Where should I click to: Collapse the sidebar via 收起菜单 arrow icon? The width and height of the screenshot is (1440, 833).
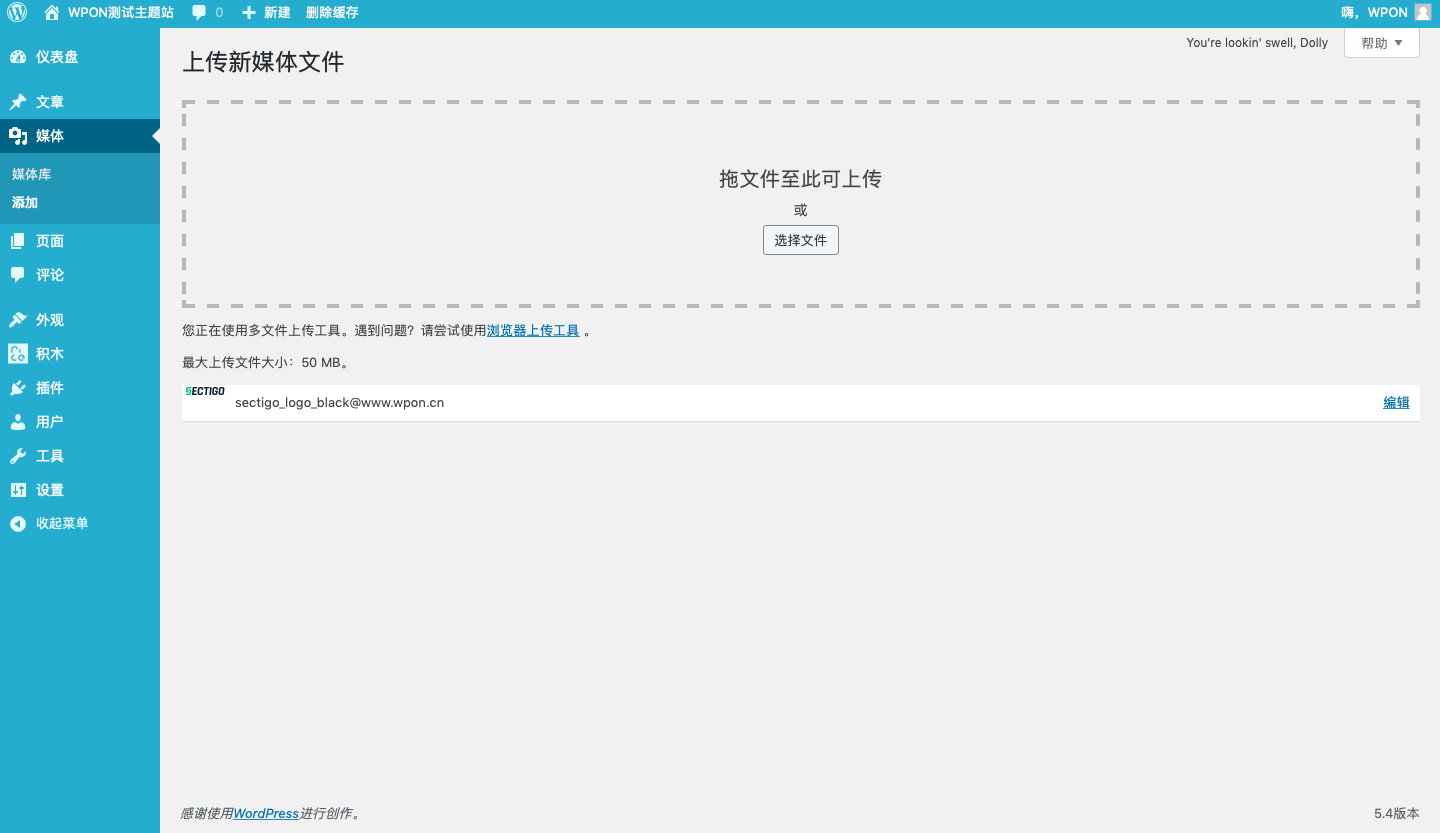coord(18,524)
